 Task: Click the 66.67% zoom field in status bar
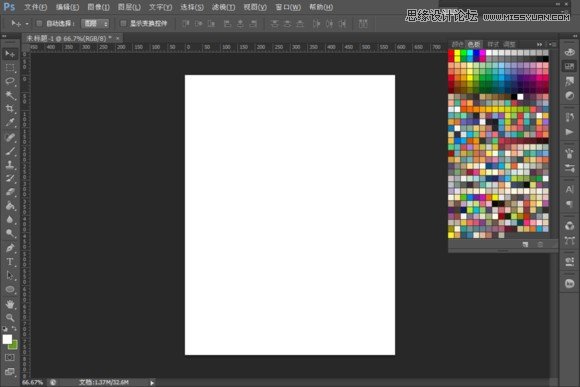(x=32, y=383)
